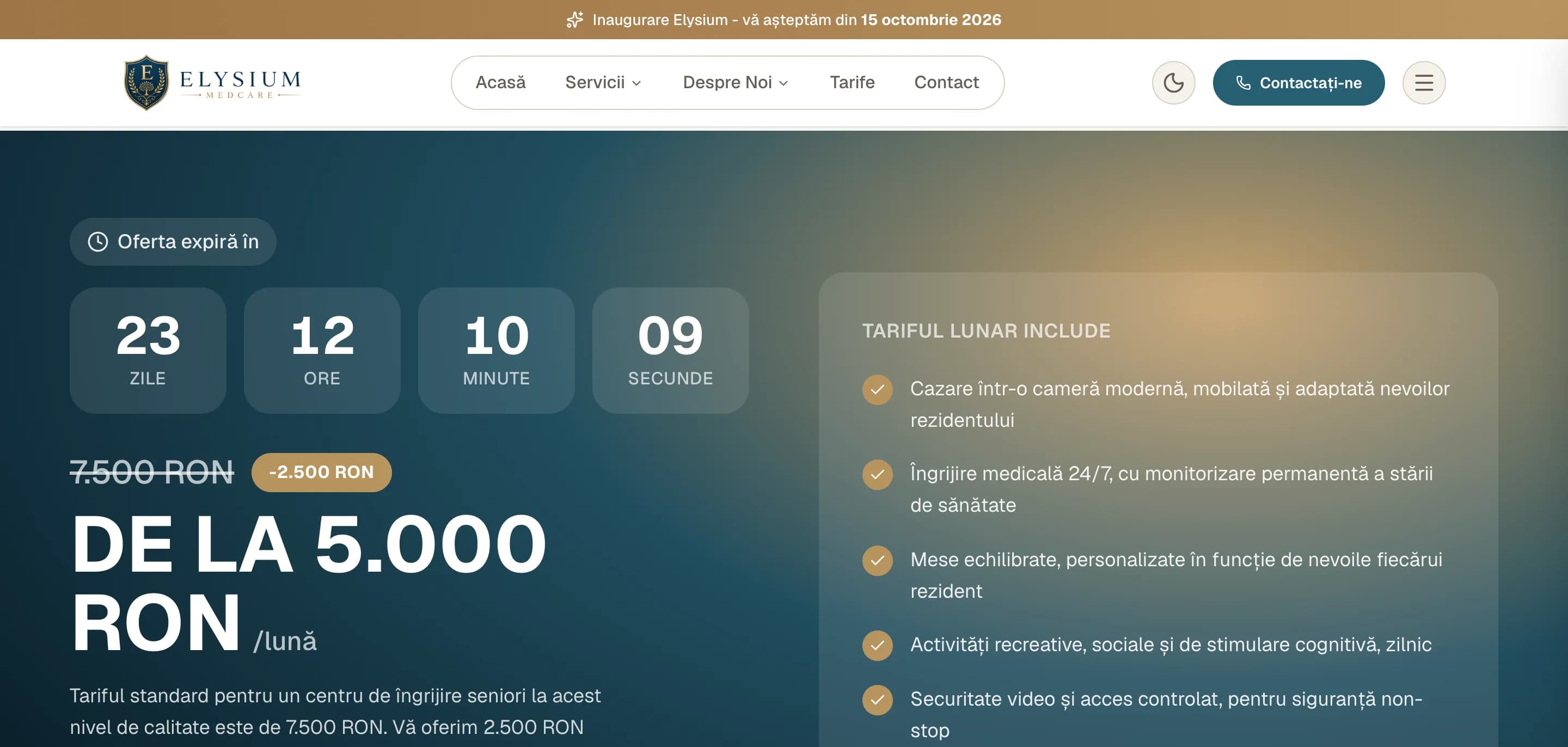The height and width of the screenshot is (747, 1568).
Task: Click the Elysium Medcare shield logo
Action: (146, 83)
